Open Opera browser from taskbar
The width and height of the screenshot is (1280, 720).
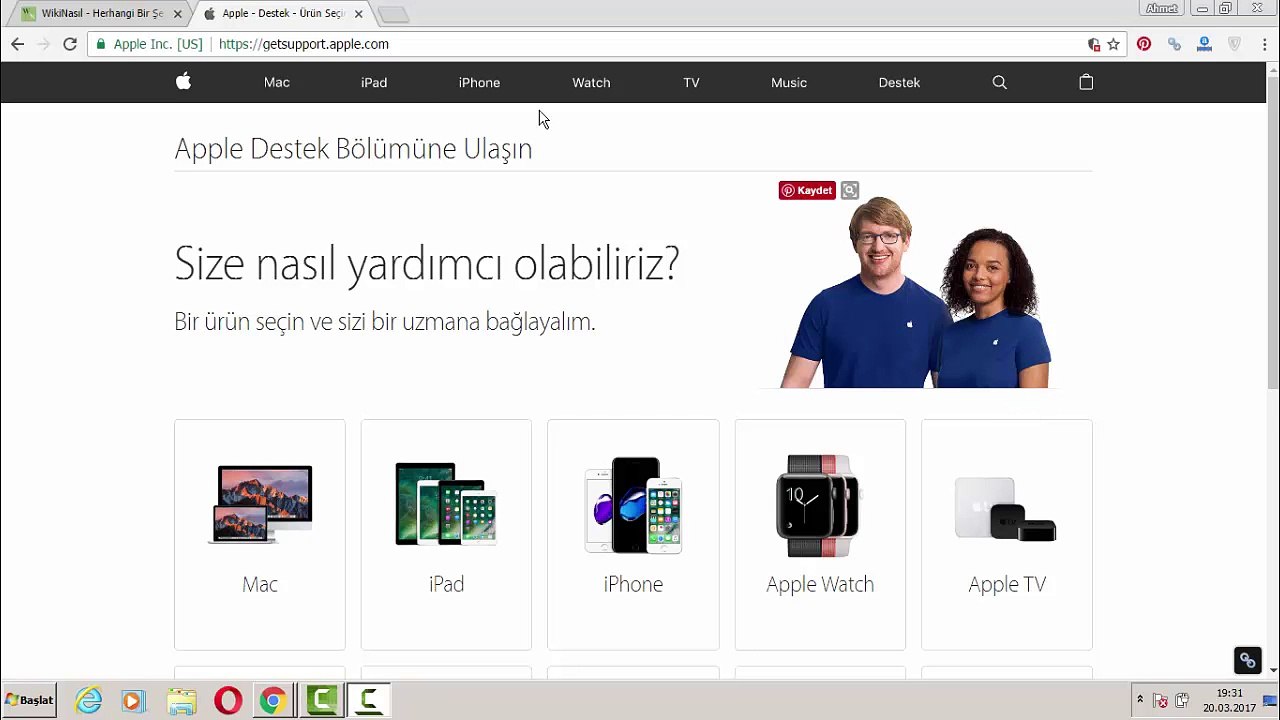coord(228,700)
